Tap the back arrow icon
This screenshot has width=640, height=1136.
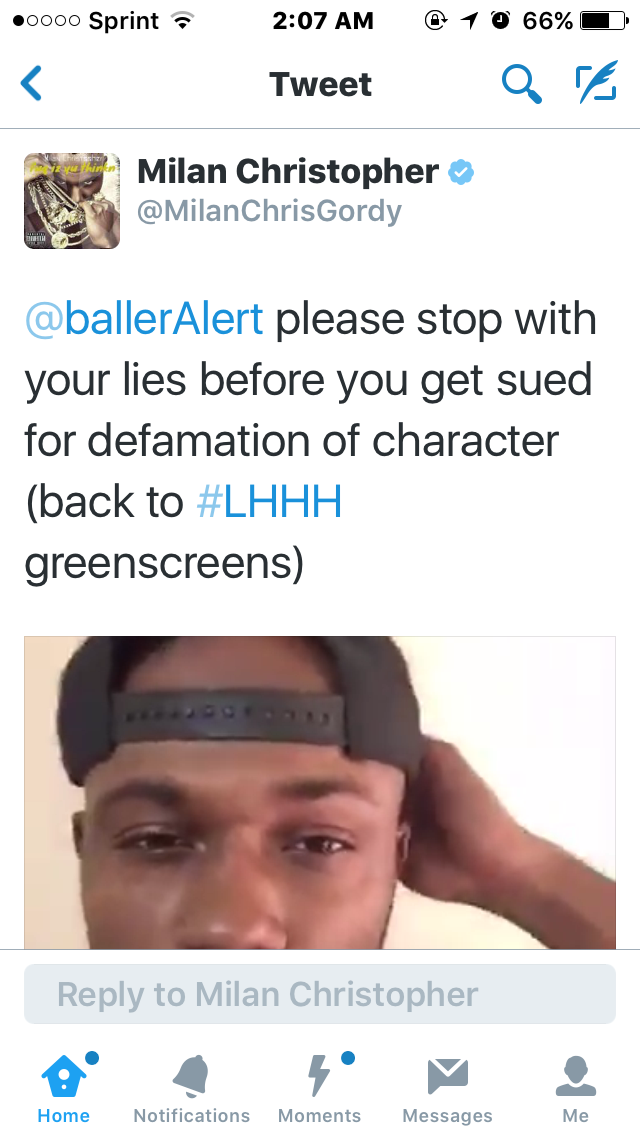(x=31, y=83)
